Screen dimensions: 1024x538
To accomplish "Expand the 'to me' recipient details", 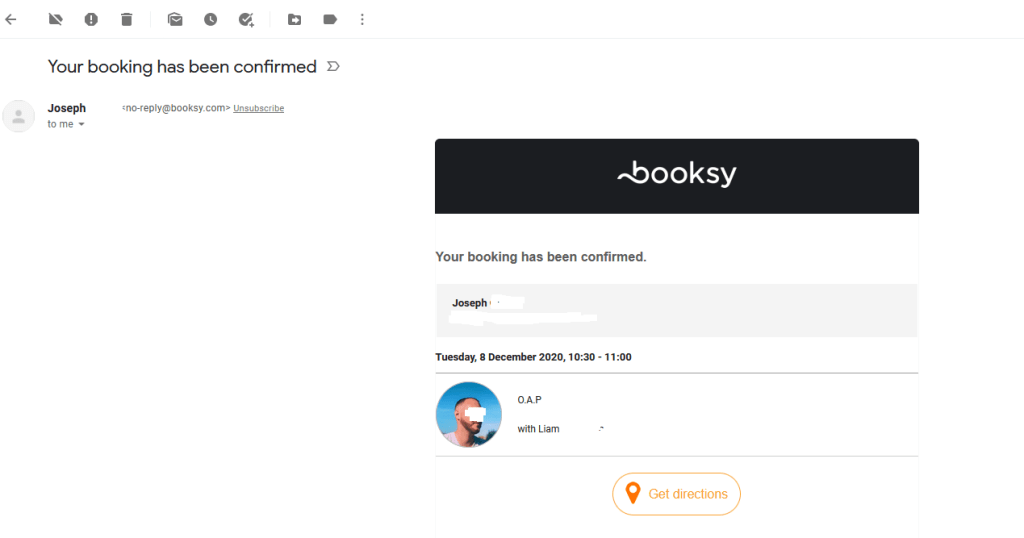I will pyautogui.click(x=82, y=125).
